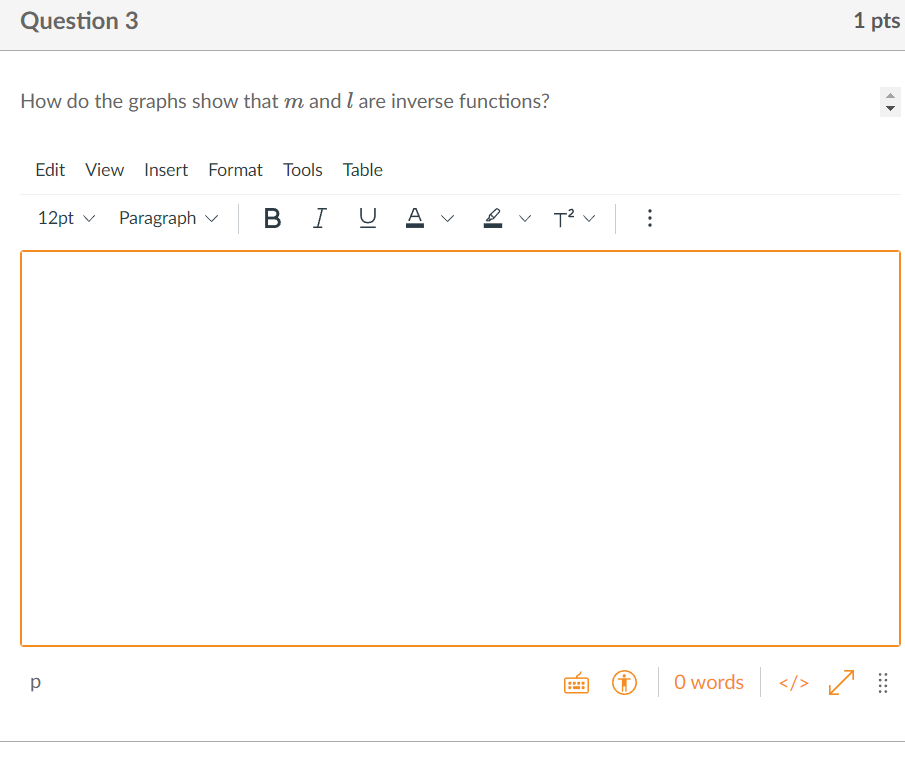This screenshot has width=905, height=776.
Task: Apply the current text color
Action: click(414, 218)
